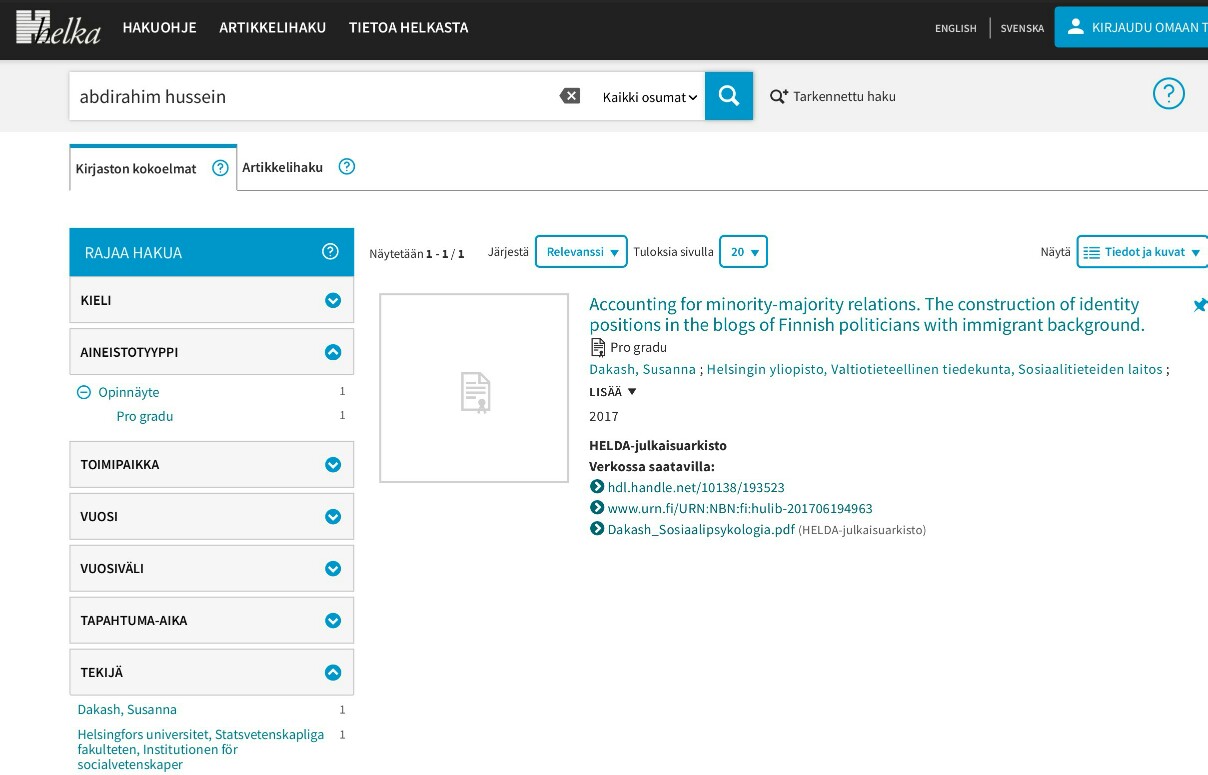
Task: Click the year 2017 text
Action: [604, 416]
